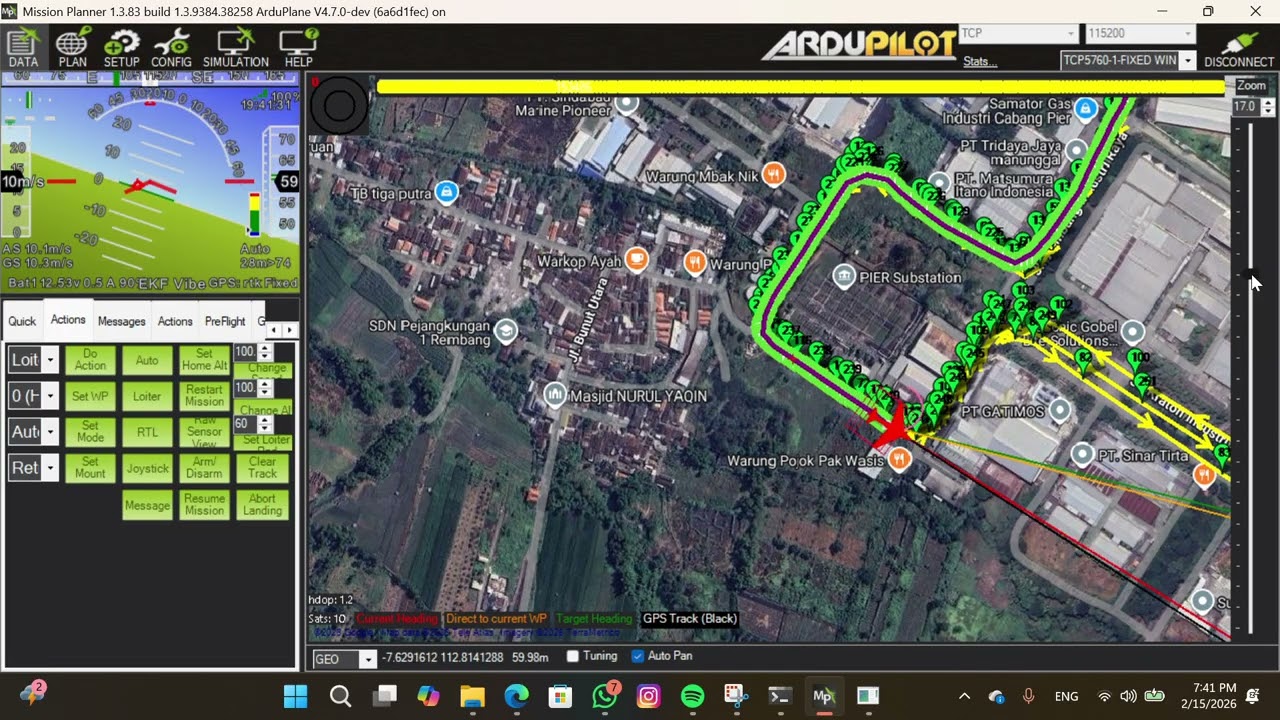
Task: Click the Warung Mbak Nik restaurant marker
Action: (x=773, y=175)
